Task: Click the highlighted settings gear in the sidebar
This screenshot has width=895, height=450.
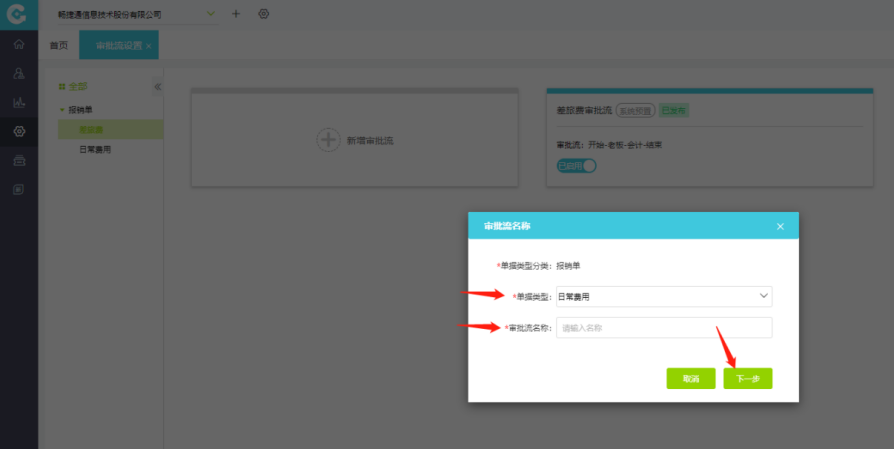Action: [19, 131]
